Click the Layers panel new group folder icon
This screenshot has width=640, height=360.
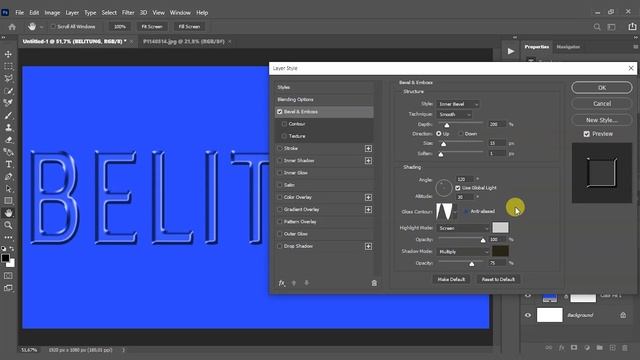pos(599,348)
